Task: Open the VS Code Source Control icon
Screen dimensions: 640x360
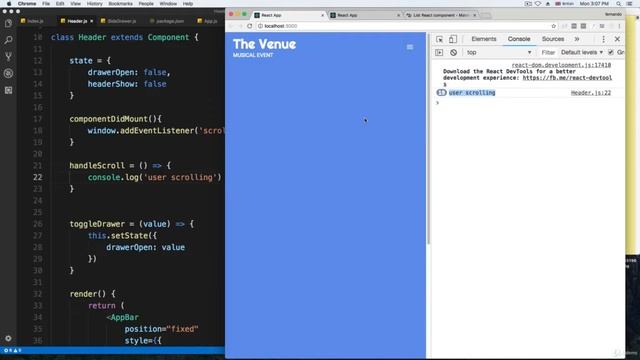Action: 8,57
